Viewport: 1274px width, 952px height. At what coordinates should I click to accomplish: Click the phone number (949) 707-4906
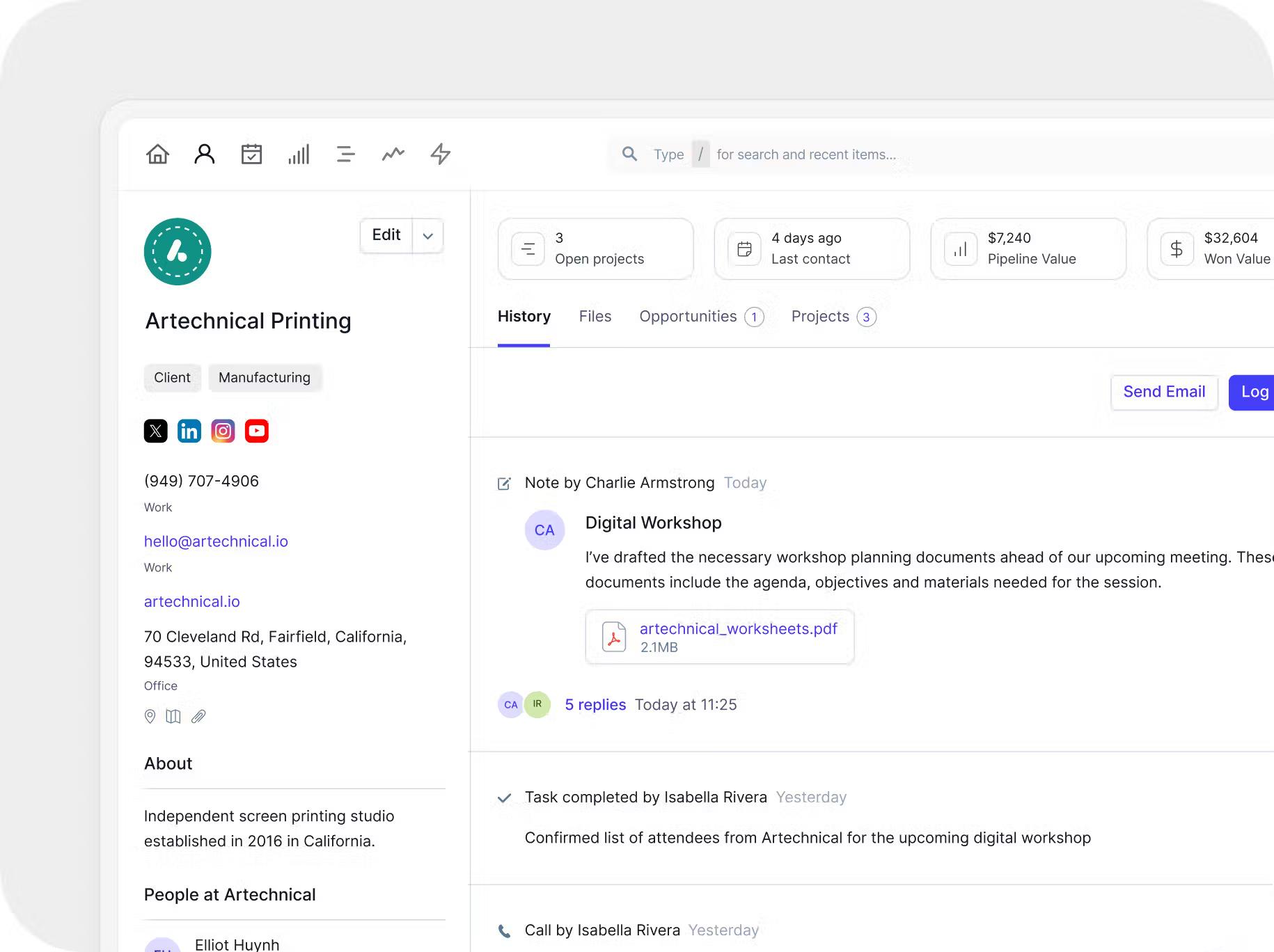click(201, 482)
